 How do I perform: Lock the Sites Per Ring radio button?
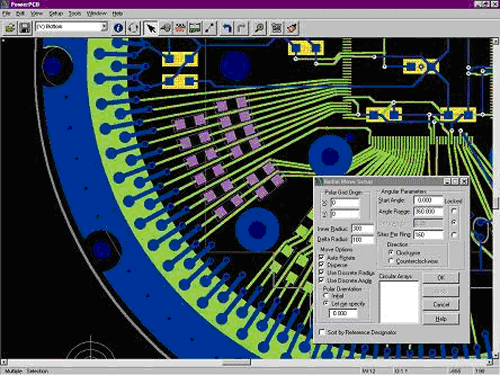[454, 235]
